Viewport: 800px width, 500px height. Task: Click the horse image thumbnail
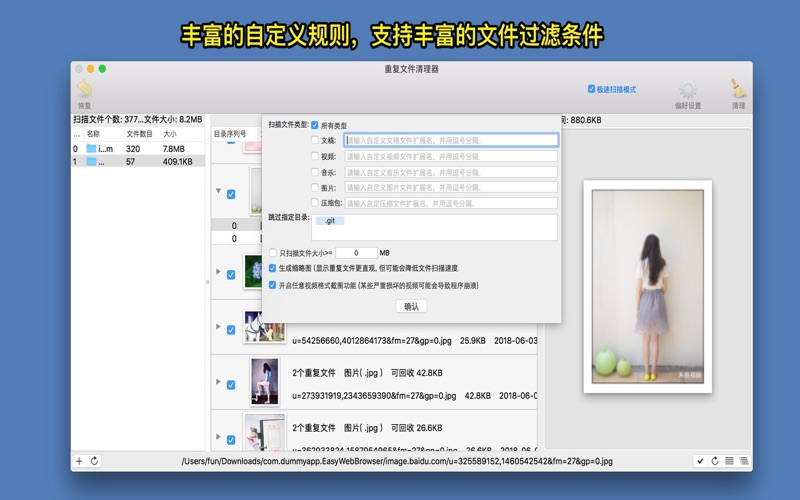click(x=264, y=327)
